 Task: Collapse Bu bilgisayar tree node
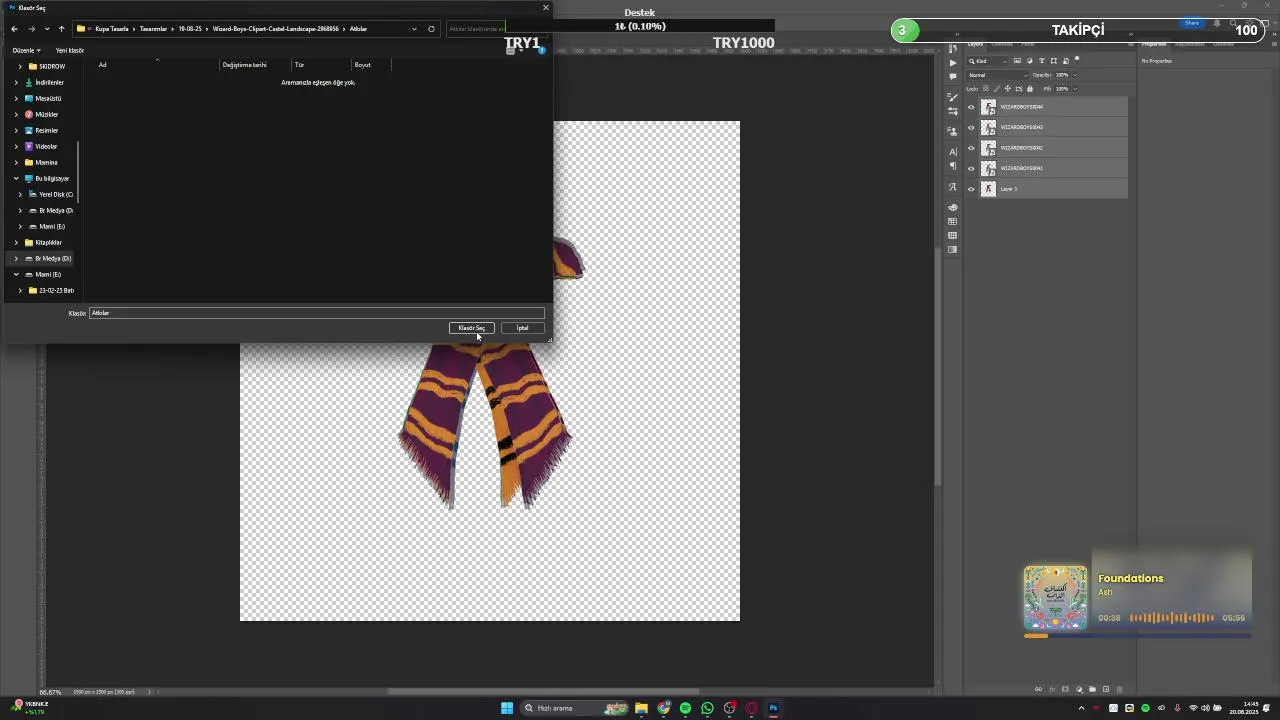[16, 178]
